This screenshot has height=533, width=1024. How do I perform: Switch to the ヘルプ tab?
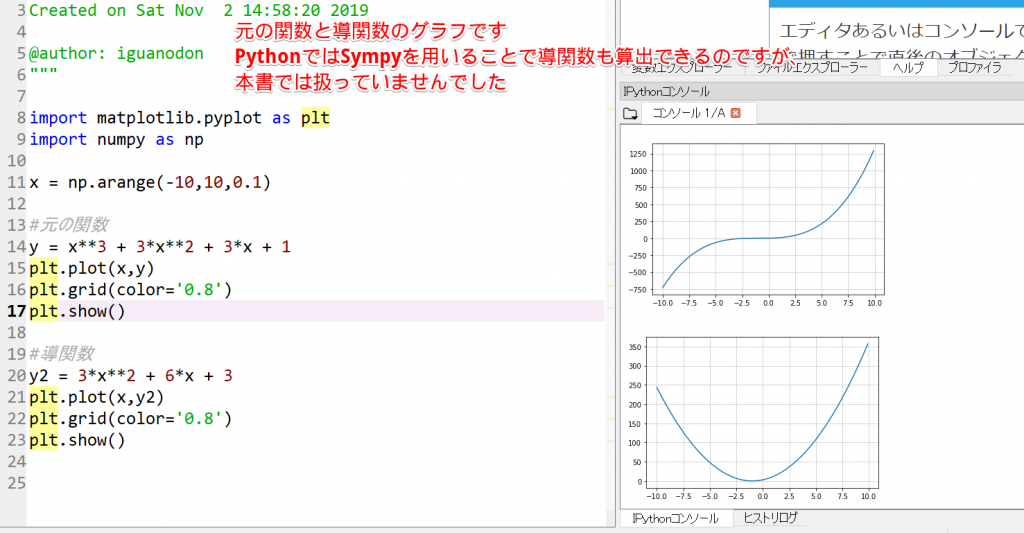[908, 67]
